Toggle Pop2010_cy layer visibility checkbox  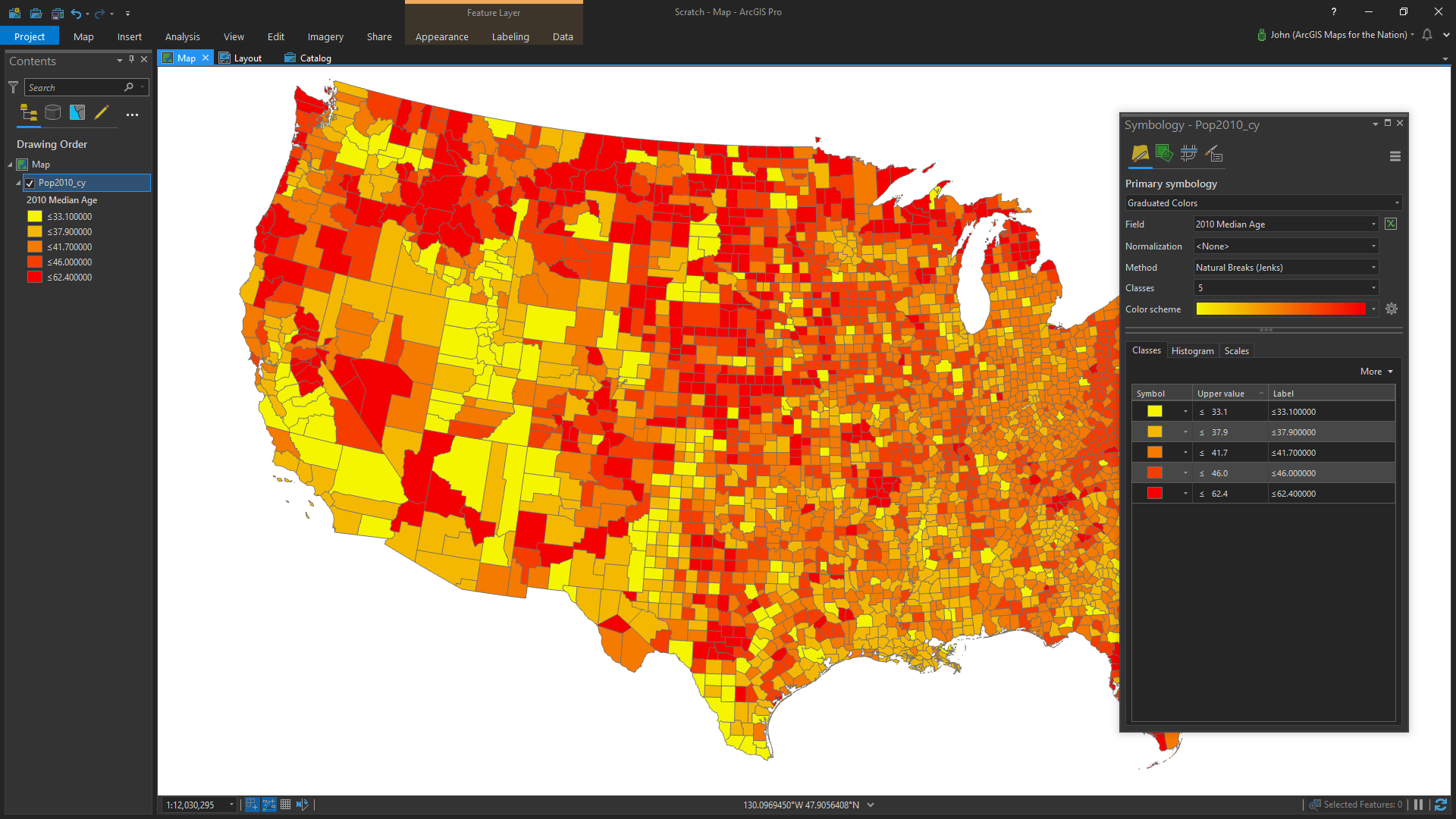coord(30,183)
